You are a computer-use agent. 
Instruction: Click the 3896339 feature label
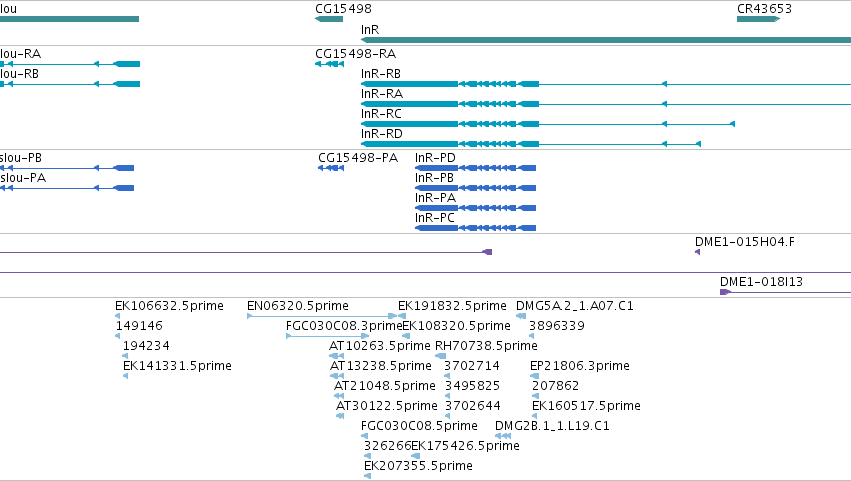pyautogui.click(x=557, y=326)
